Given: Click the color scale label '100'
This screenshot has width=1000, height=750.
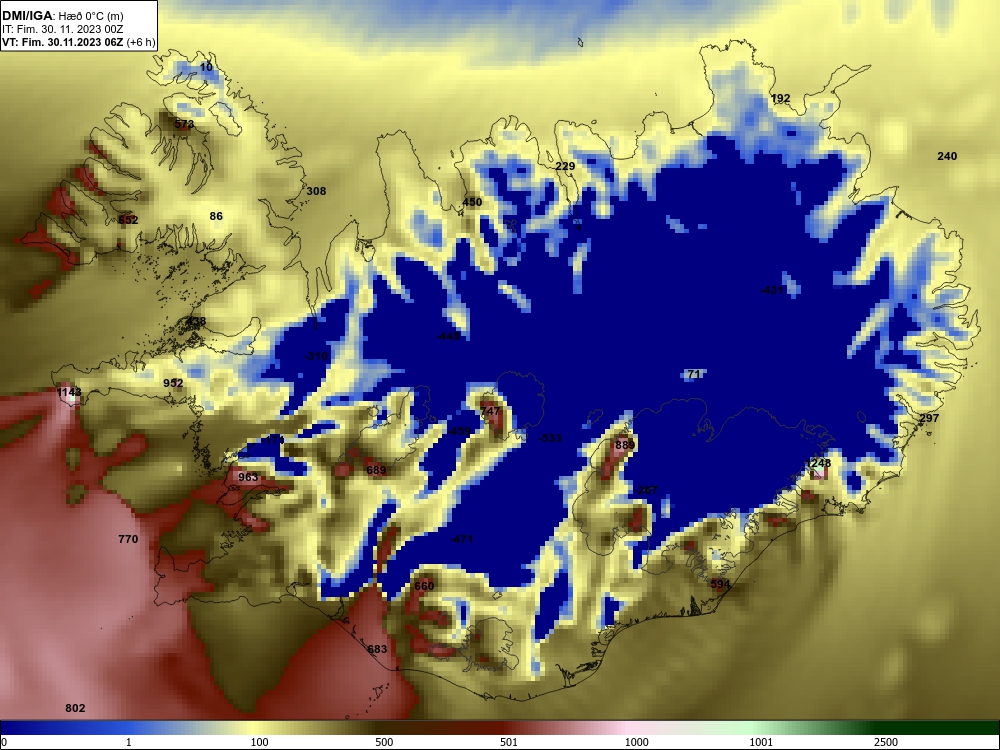Looking at the screenshot, I should pyautogui.click(x=259, y=742).
